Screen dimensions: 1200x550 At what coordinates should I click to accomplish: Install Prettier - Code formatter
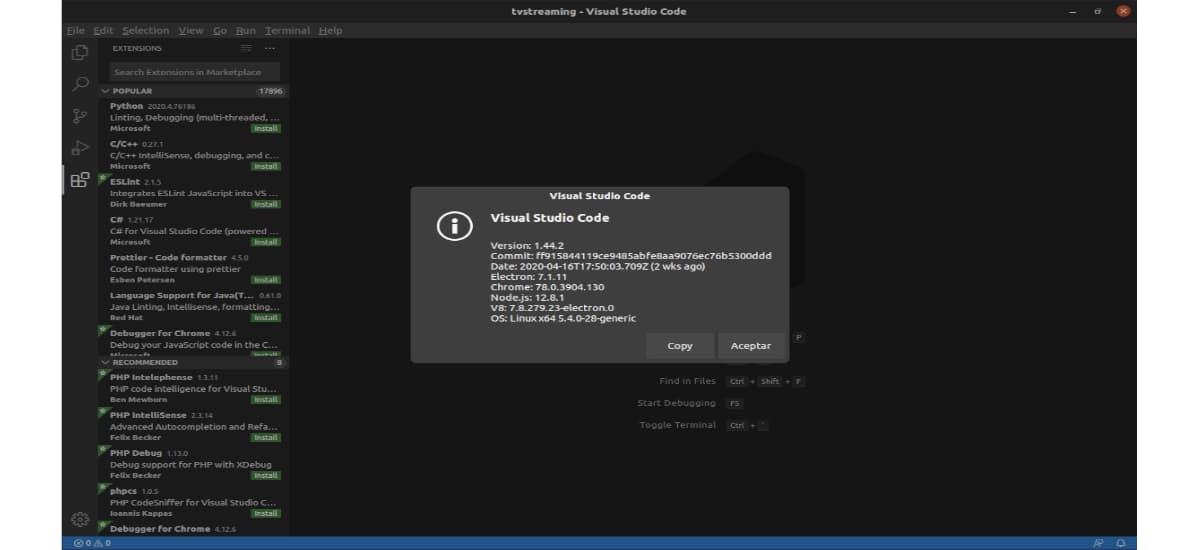tap(266, 280)
